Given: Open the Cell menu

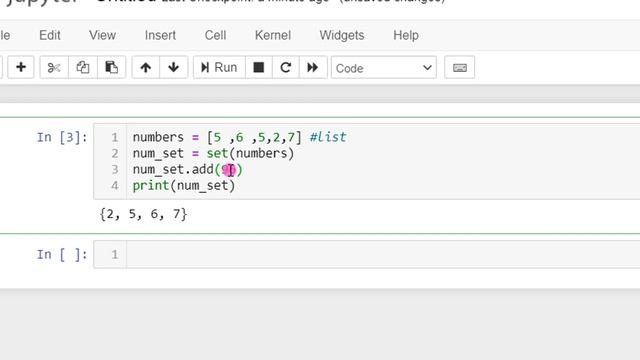Looking at the screenshot, I should click(216, 35).
